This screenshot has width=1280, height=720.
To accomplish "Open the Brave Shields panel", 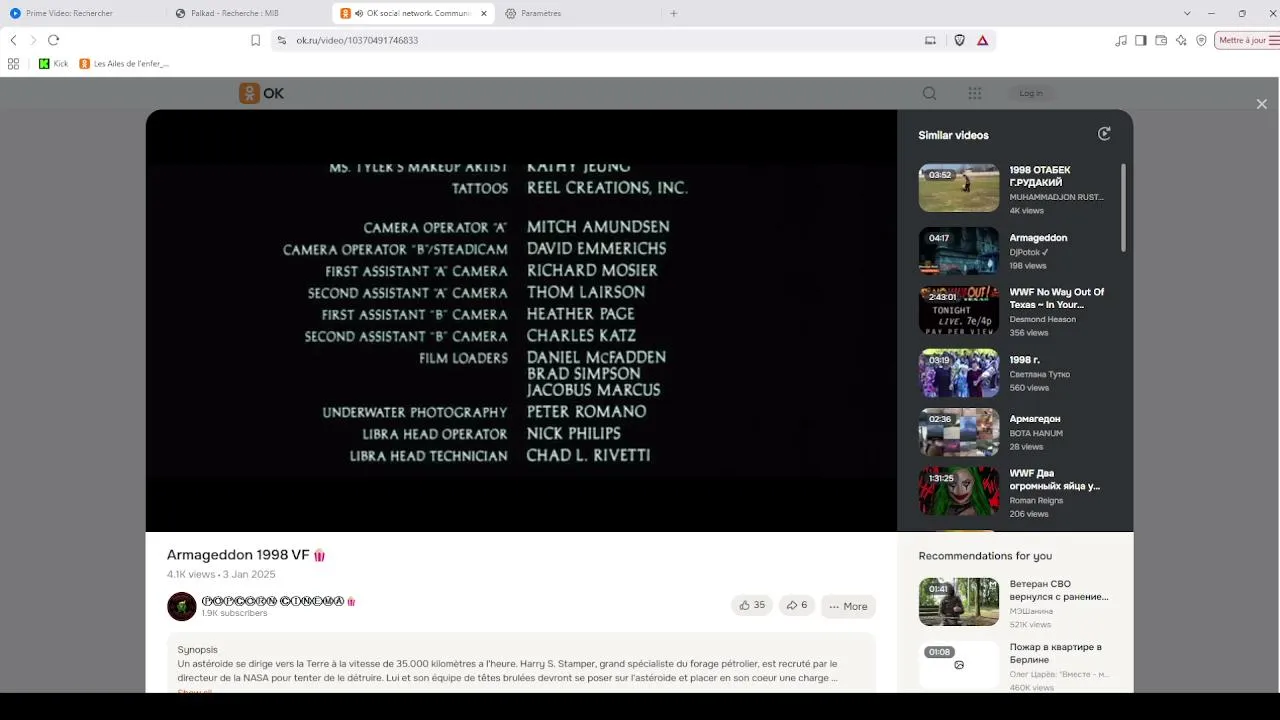I will pyautogui.click(x=959, y=40).
